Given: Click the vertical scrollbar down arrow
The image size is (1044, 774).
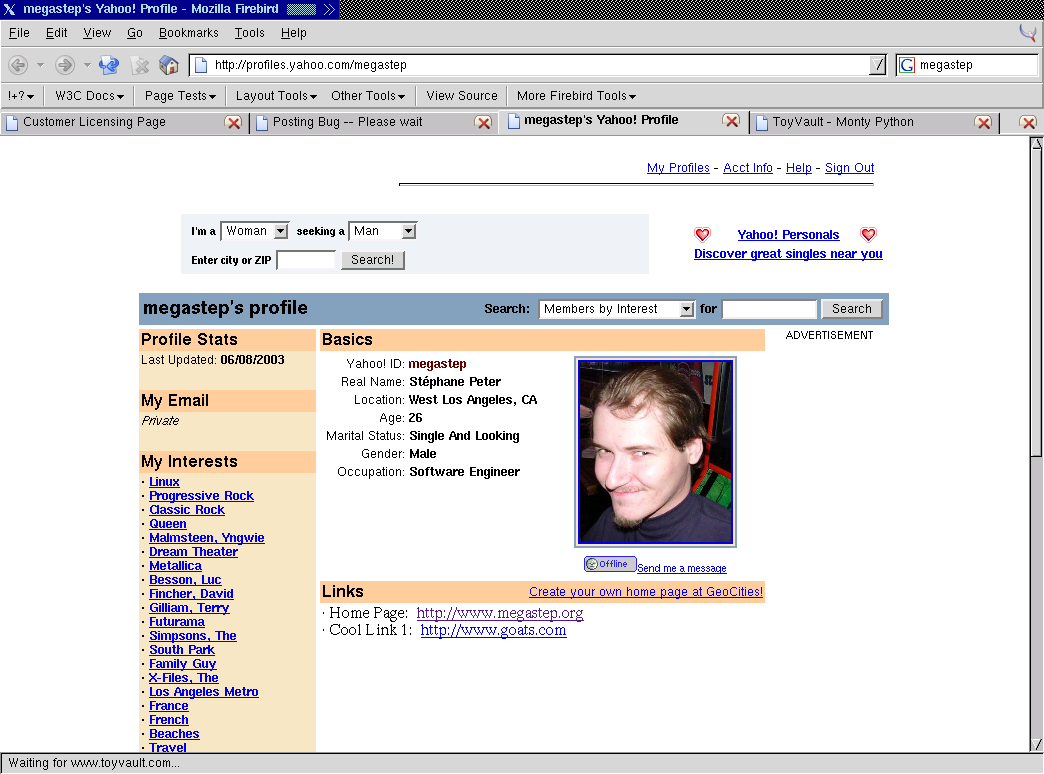Looking at the screenshot, I should point(1037,743).
